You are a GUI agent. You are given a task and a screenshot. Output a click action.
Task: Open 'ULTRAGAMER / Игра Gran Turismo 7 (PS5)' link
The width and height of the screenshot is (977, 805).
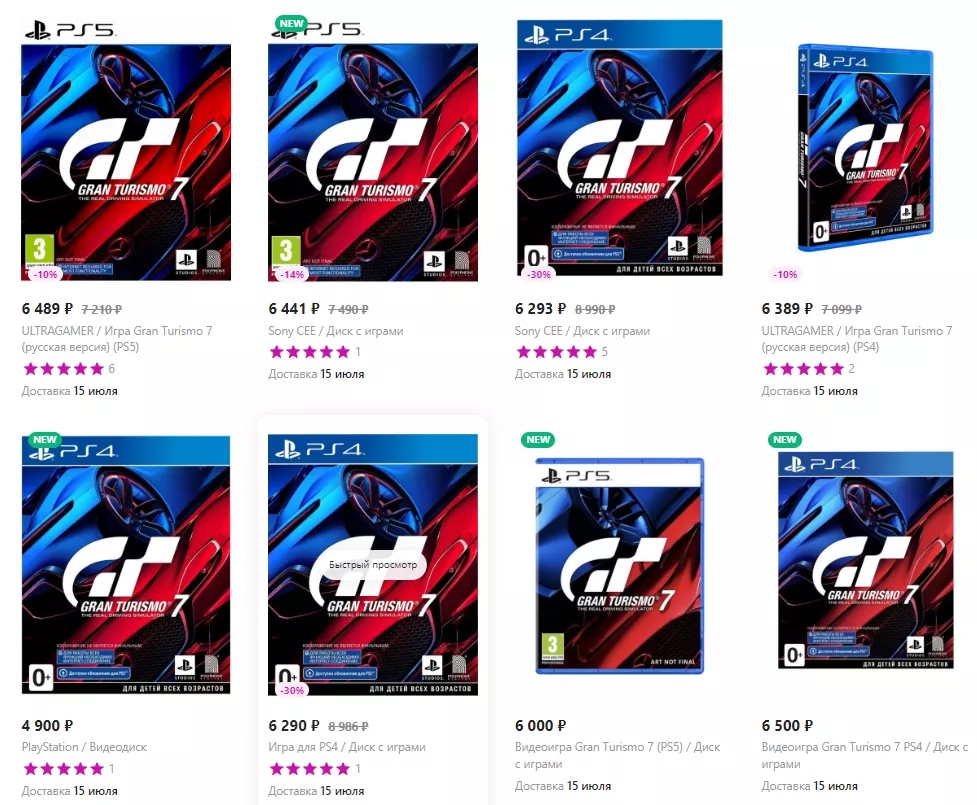(117, 339)
